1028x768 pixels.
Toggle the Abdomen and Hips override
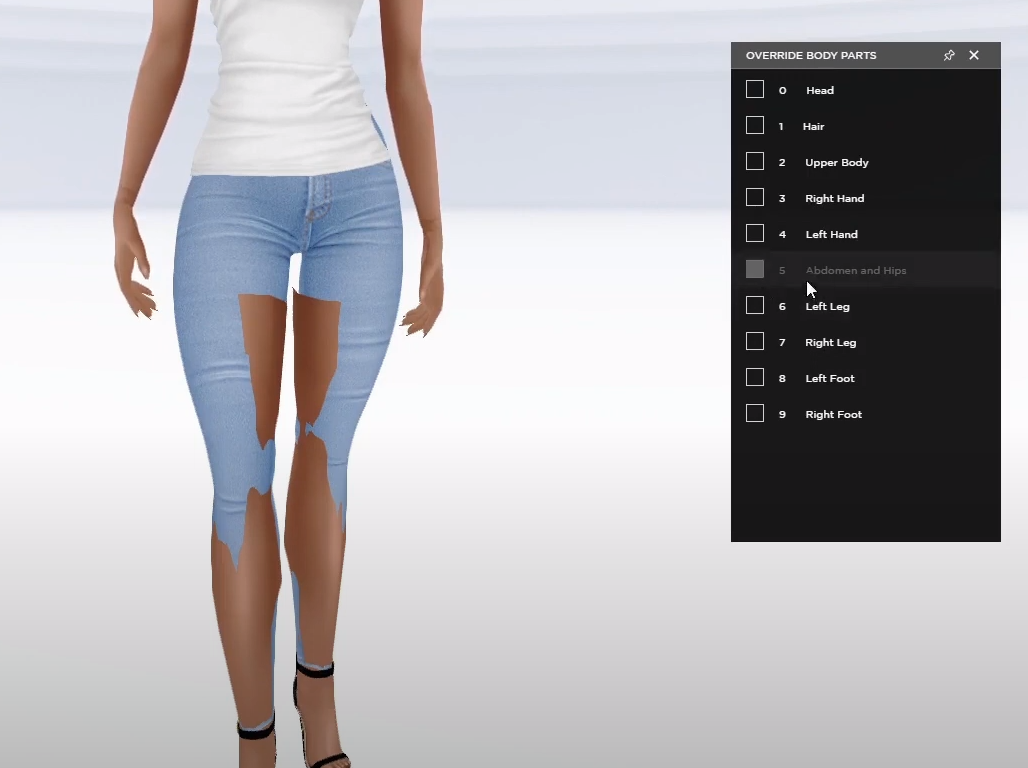point(755,269)
